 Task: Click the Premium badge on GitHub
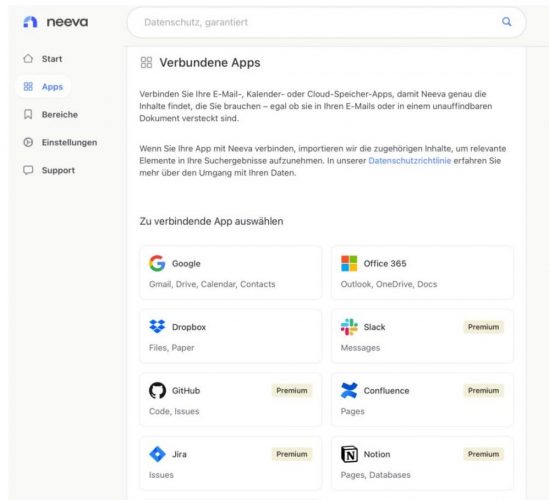(x=292, y=390)
